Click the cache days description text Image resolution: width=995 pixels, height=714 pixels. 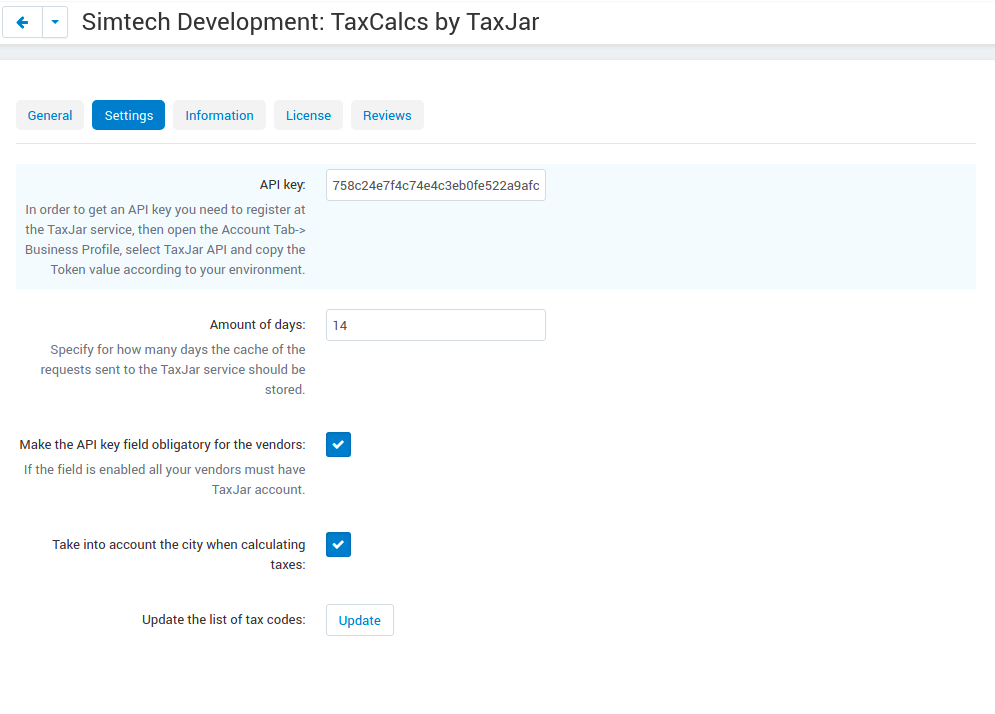click(x=173, y=369)
